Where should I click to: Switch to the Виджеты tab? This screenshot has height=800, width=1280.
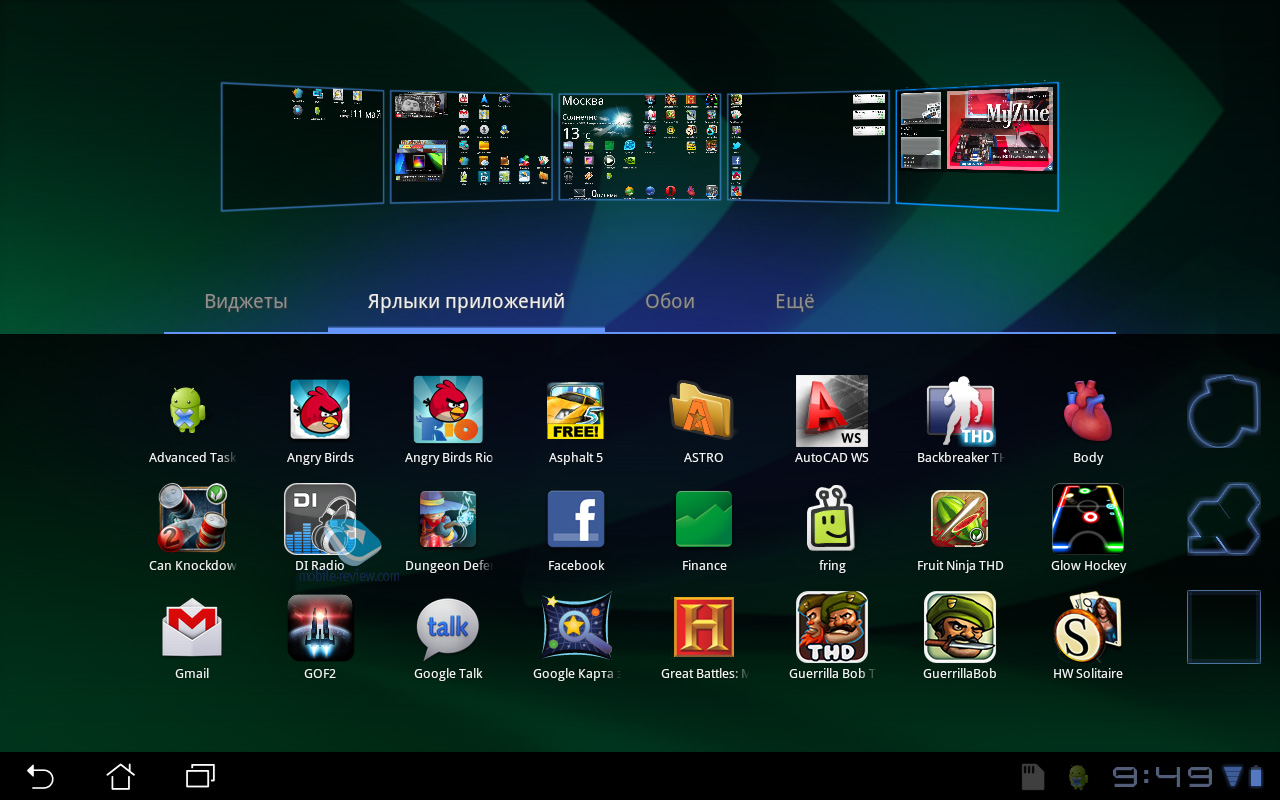coord(246,301)
